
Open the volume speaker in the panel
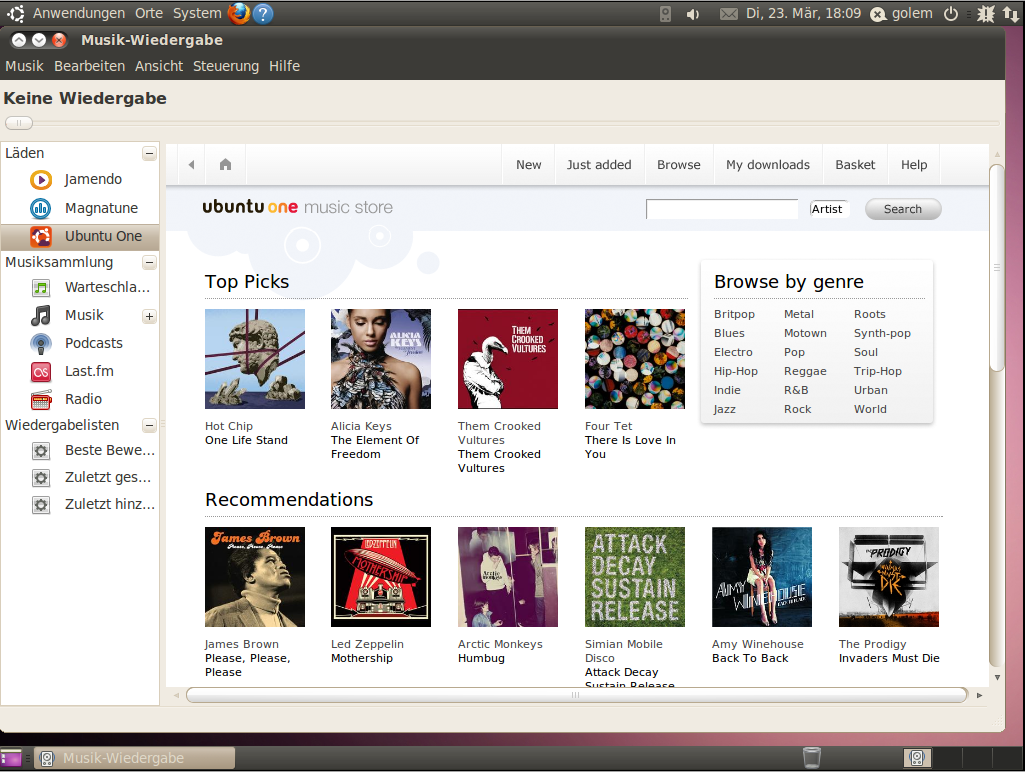click(693, 13)
